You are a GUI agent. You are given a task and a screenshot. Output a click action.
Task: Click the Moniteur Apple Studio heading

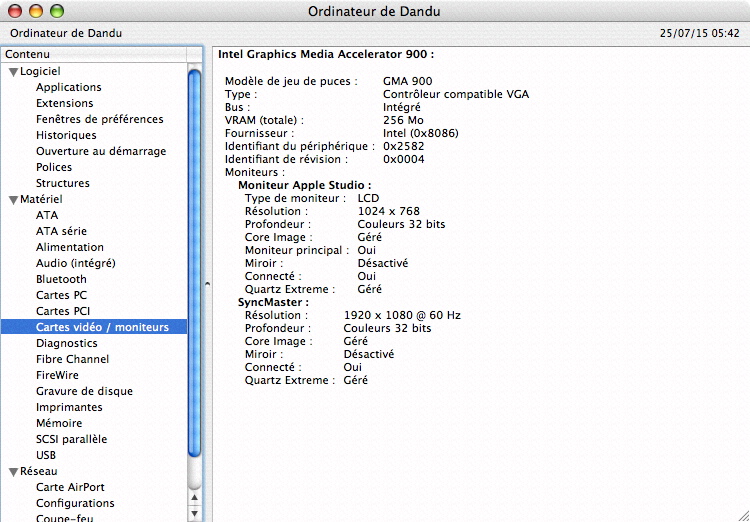[x=305, y=185]
